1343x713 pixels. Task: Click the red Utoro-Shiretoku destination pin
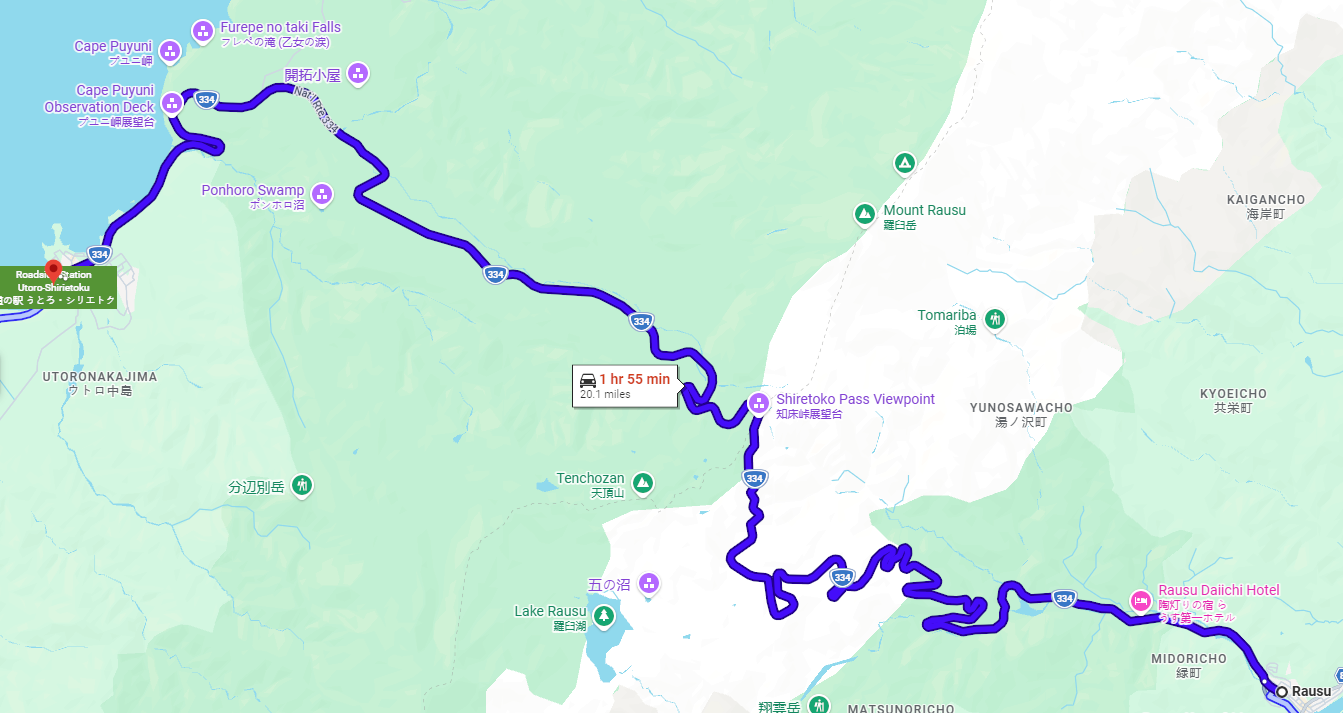click(x=54, y=270)
